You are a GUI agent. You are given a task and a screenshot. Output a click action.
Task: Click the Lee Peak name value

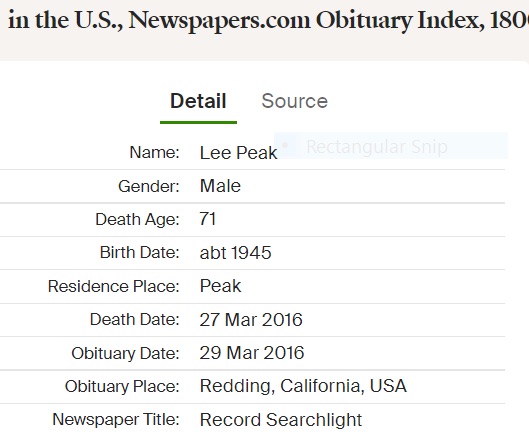(239, 153)
